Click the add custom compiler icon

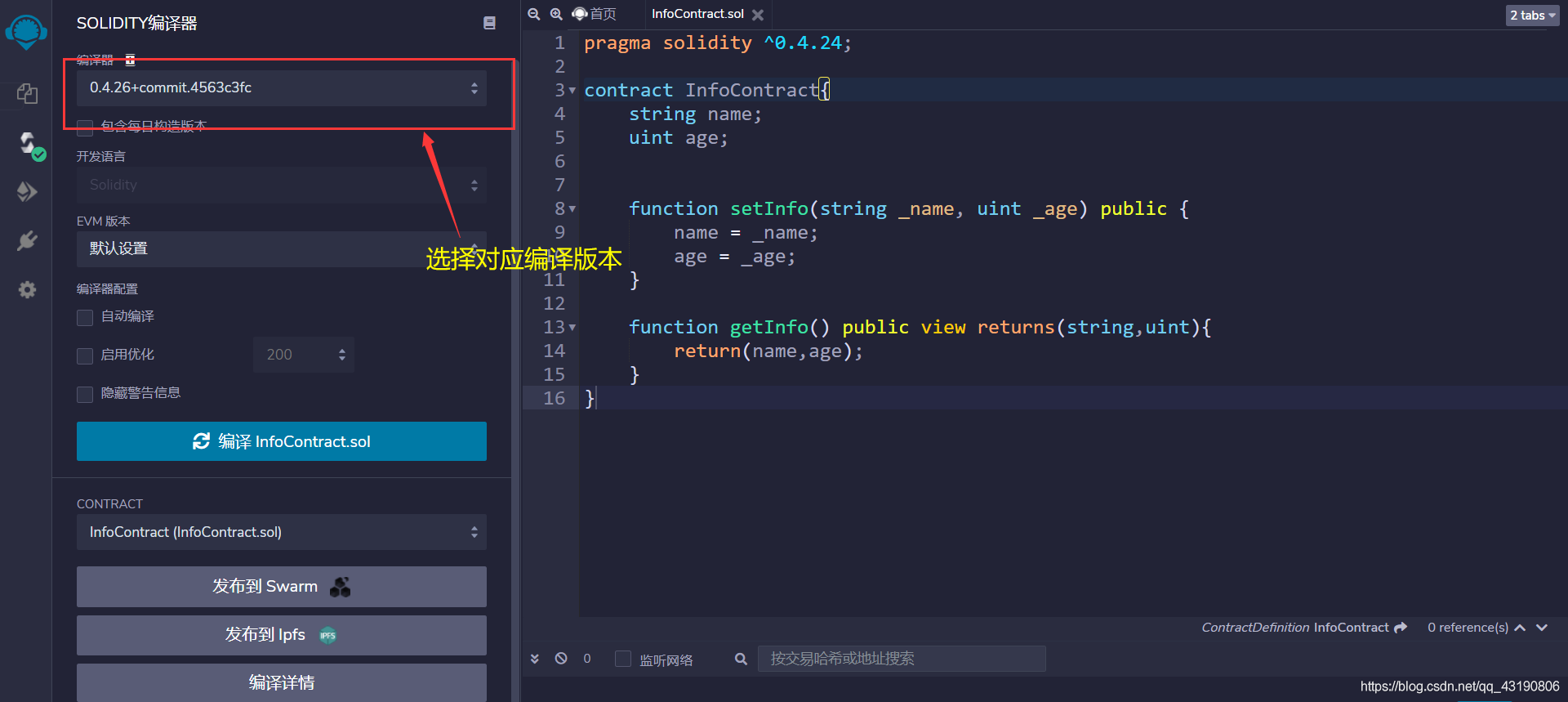coord(130,60)
